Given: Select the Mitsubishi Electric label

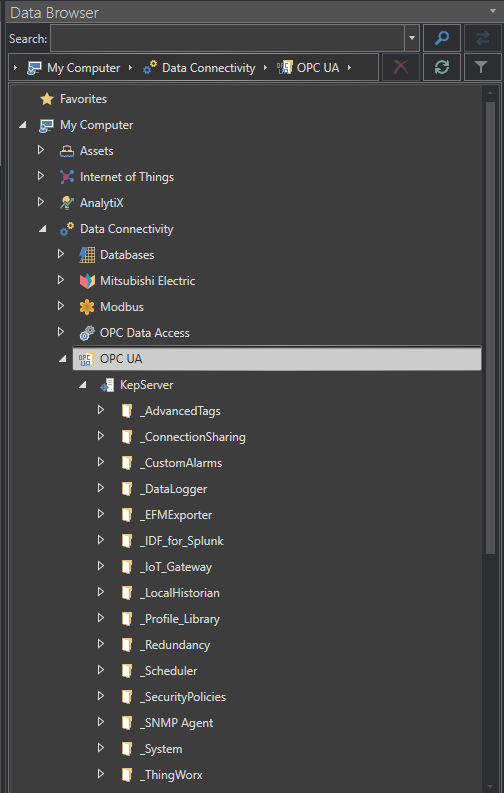Looking at the screenshot, I should 148,281.
